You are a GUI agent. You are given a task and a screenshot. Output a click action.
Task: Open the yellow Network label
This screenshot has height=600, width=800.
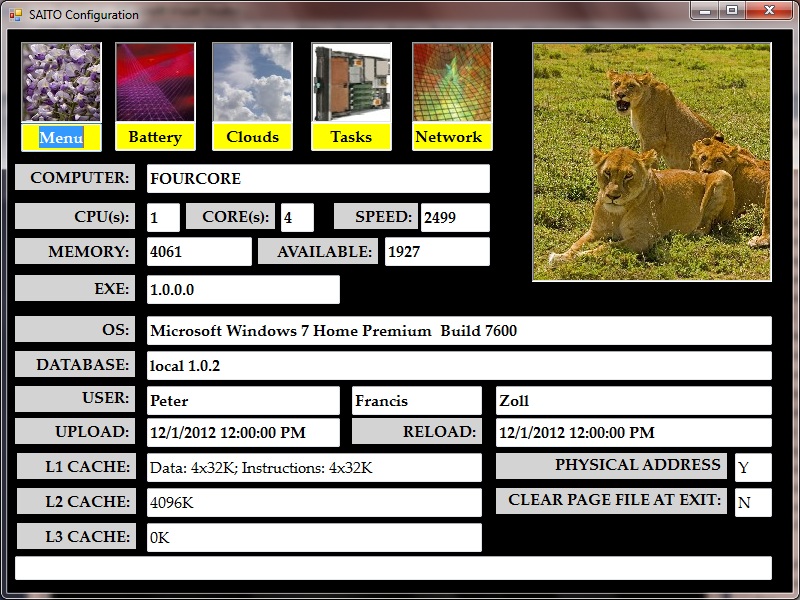coord(448,137)
